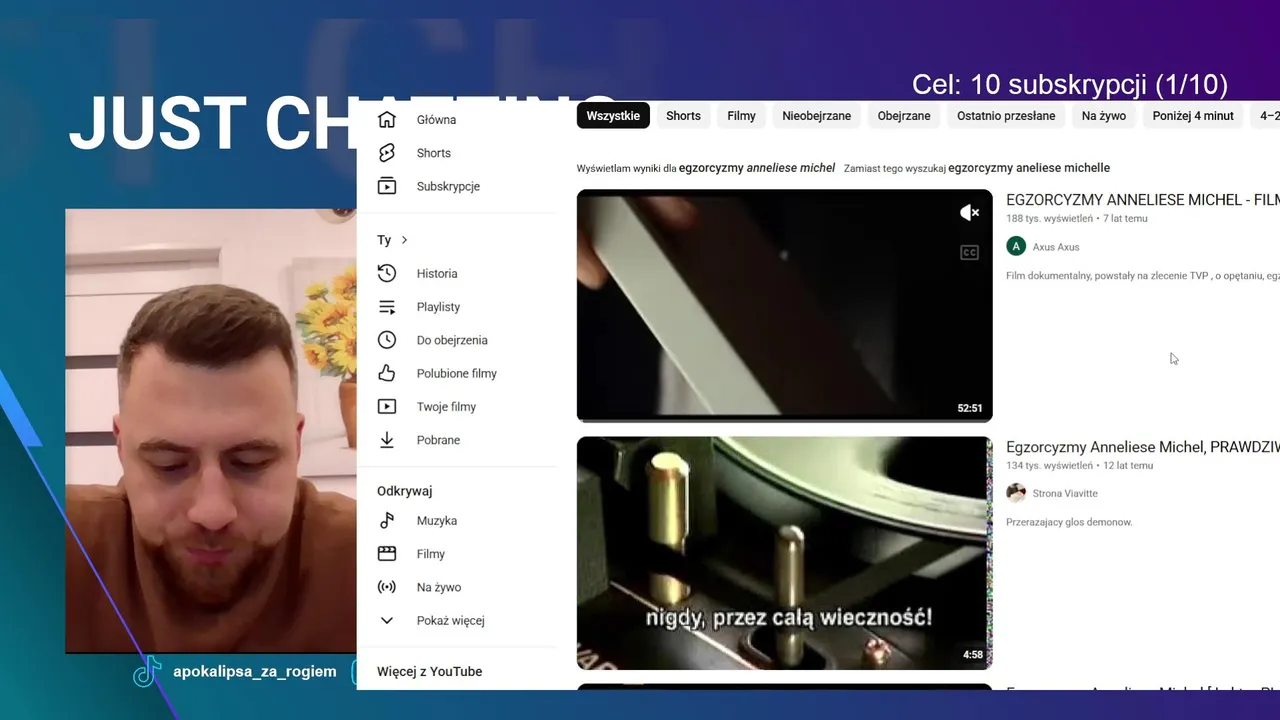Open the Subskrypcje sidebar icon
Image resolution: width=1280 pixels, height=720 pixels.
[x=387, y=186]
